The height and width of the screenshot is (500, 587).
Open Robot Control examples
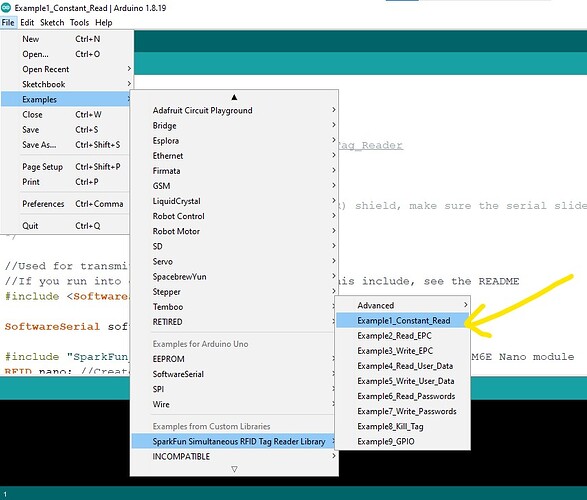[x=234, y=216]
